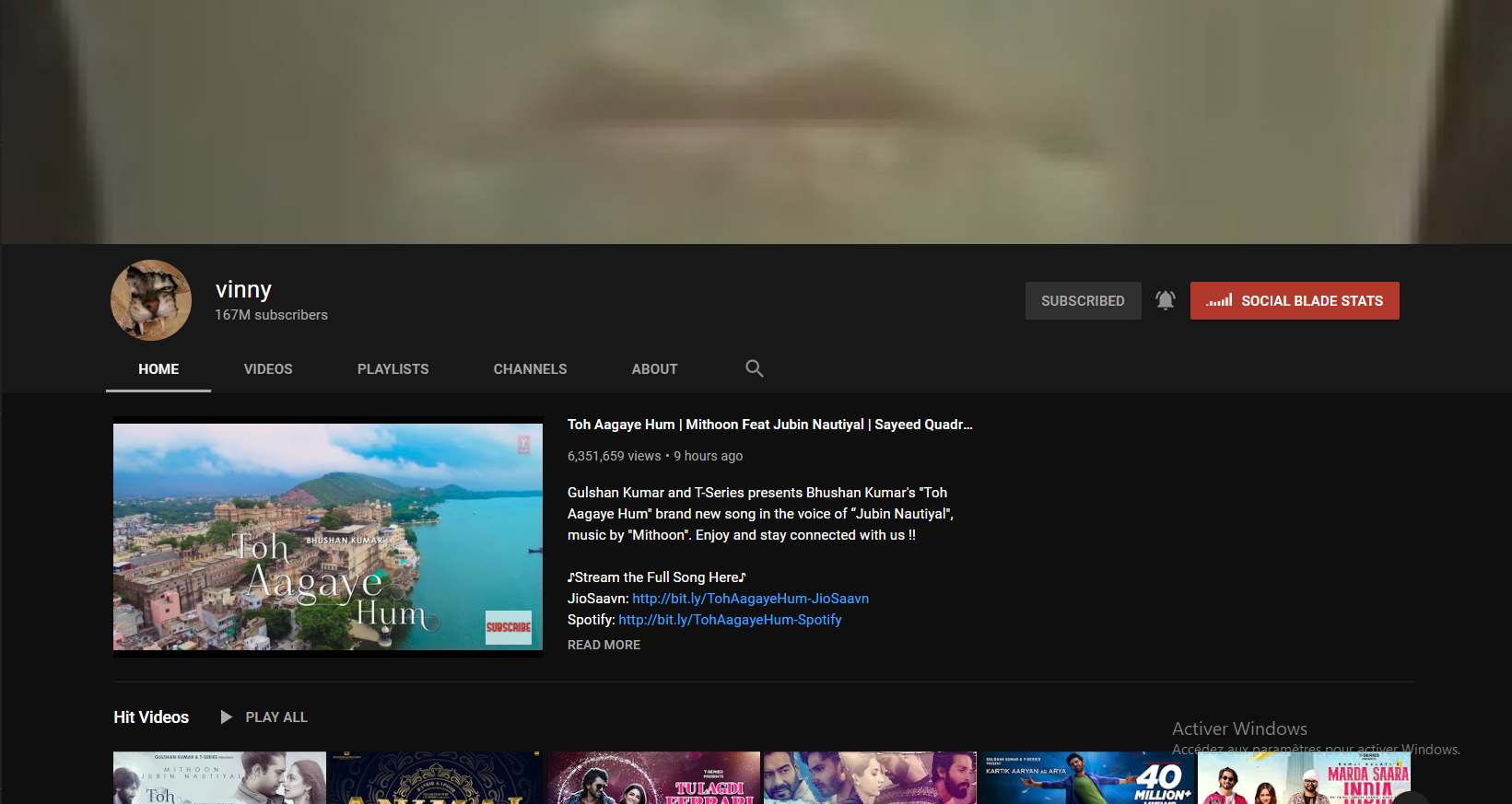The width and height of the screenshot is (1512, 804).
Task: Play the featured Toh Aagaye Hum thumbnail
Action: 328,537
